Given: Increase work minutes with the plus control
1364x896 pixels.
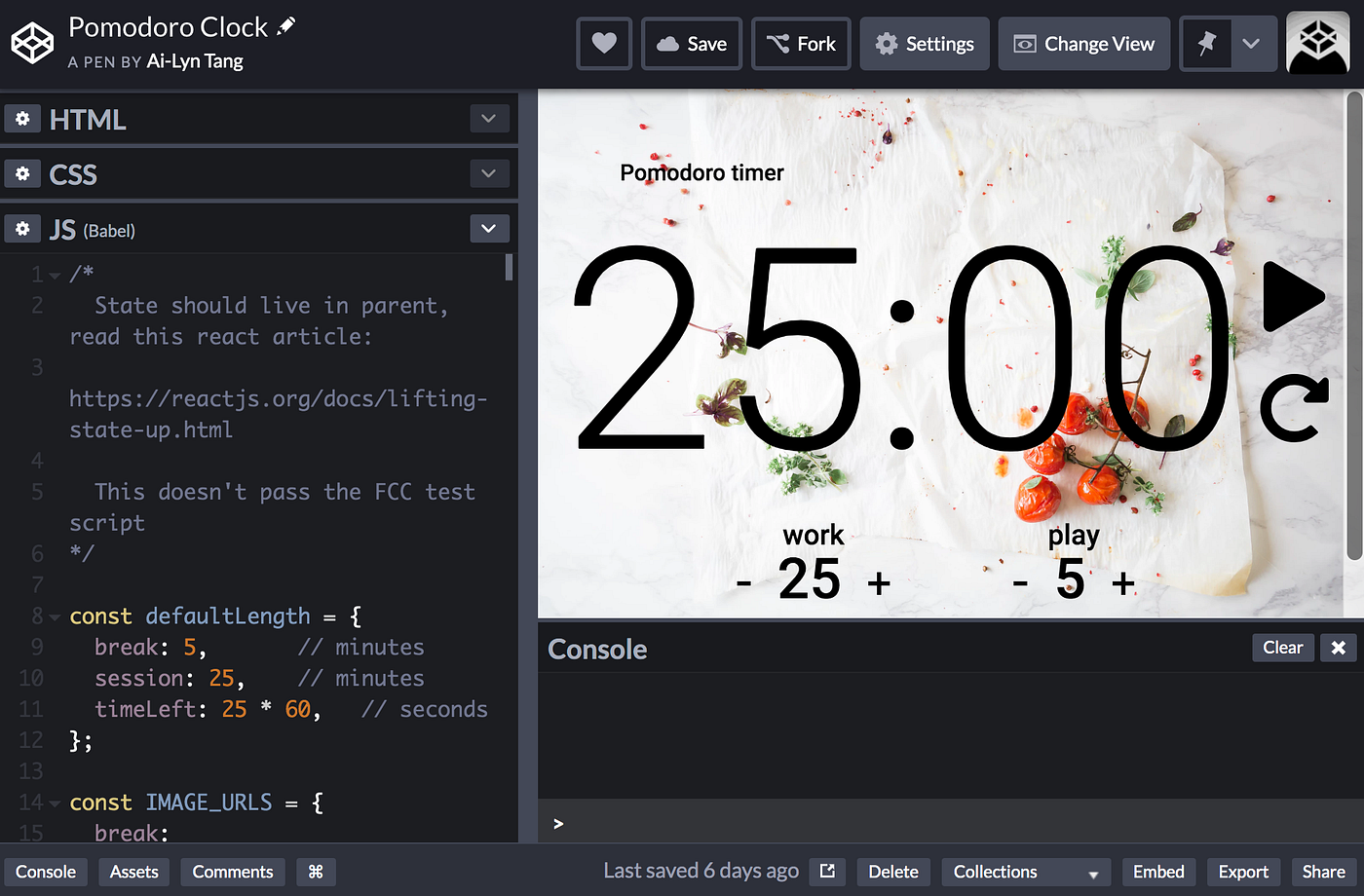Looking at the screenshot, I should pos(880,581).
